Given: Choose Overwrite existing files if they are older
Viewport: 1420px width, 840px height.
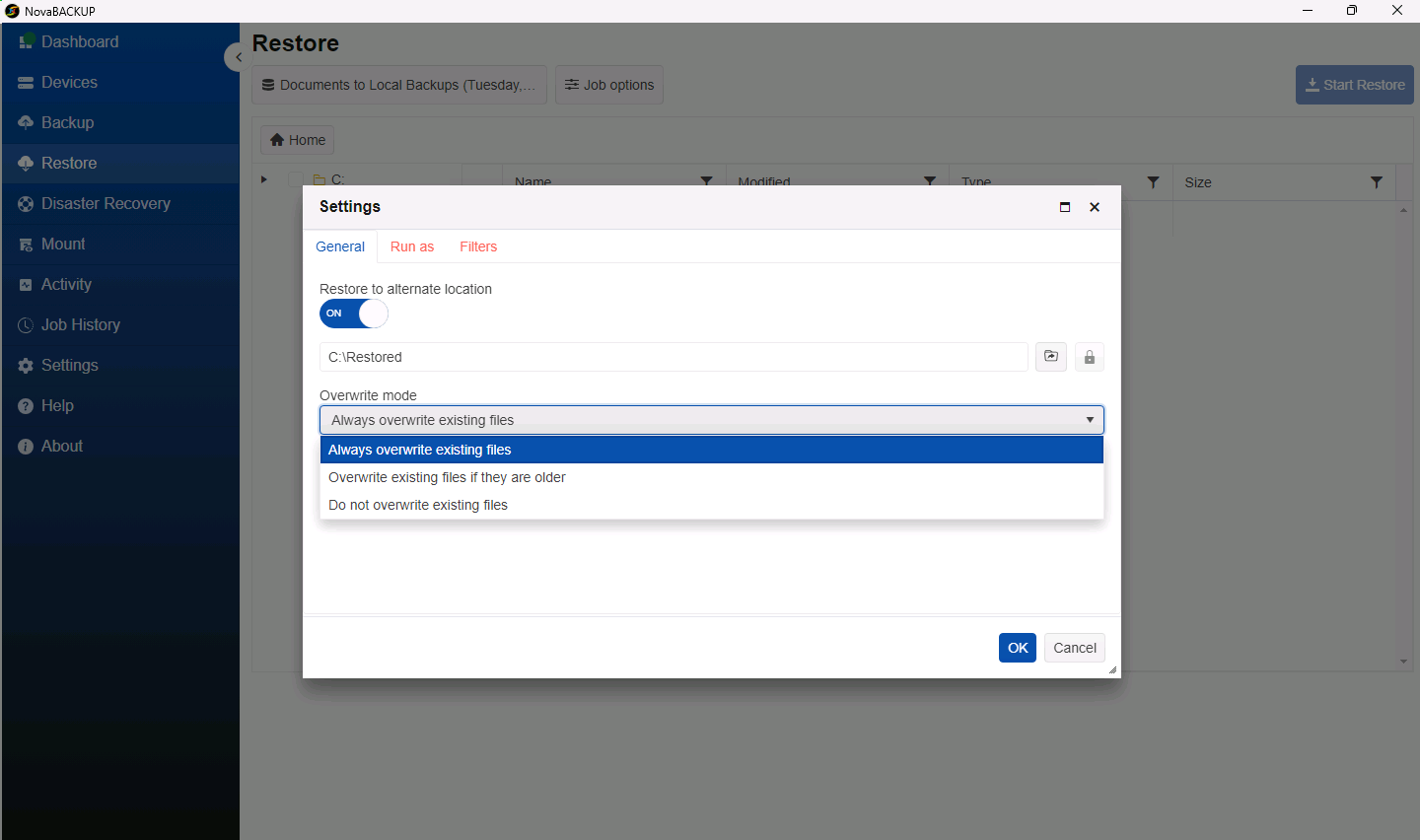Looking at the screenshot, I should pos(712,477).
